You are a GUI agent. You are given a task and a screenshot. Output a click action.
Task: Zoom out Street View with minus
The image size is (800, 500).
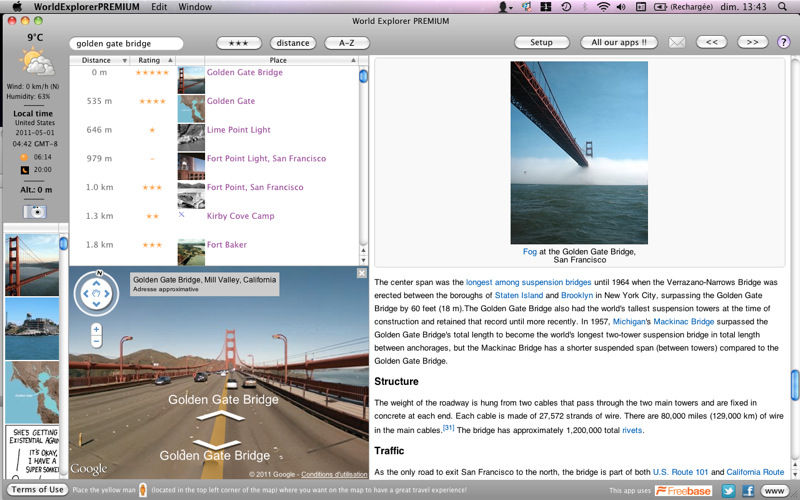tap(96, 341)
